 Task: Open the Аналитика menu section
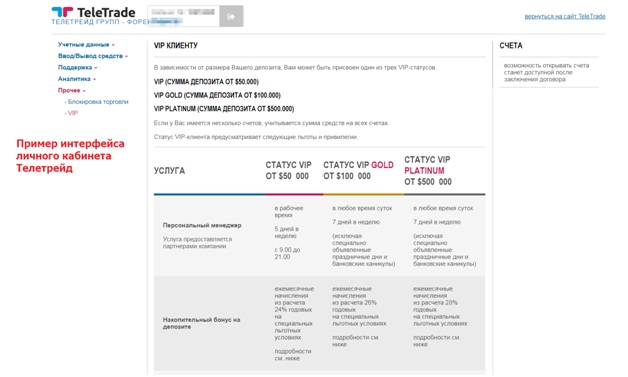76,79
